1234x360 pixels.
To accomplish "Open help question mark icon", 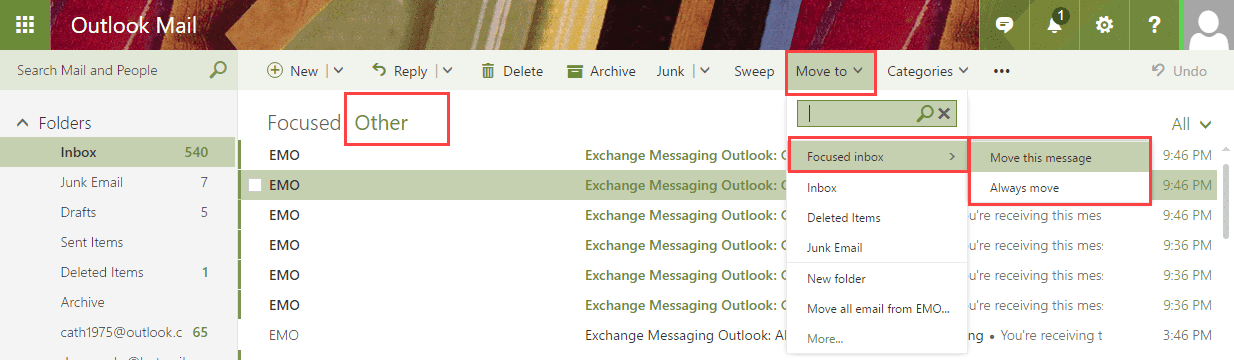I will click(1155, 25).
